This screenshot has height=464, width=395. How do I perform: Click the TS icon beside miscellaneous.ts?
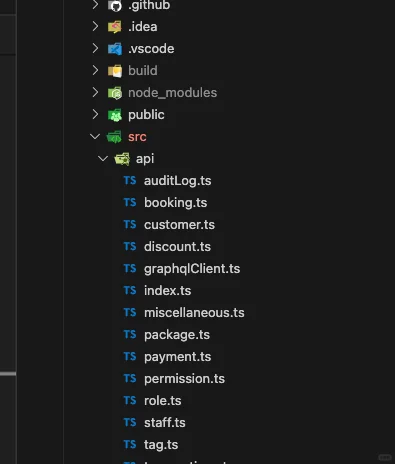tap(130, 312)
